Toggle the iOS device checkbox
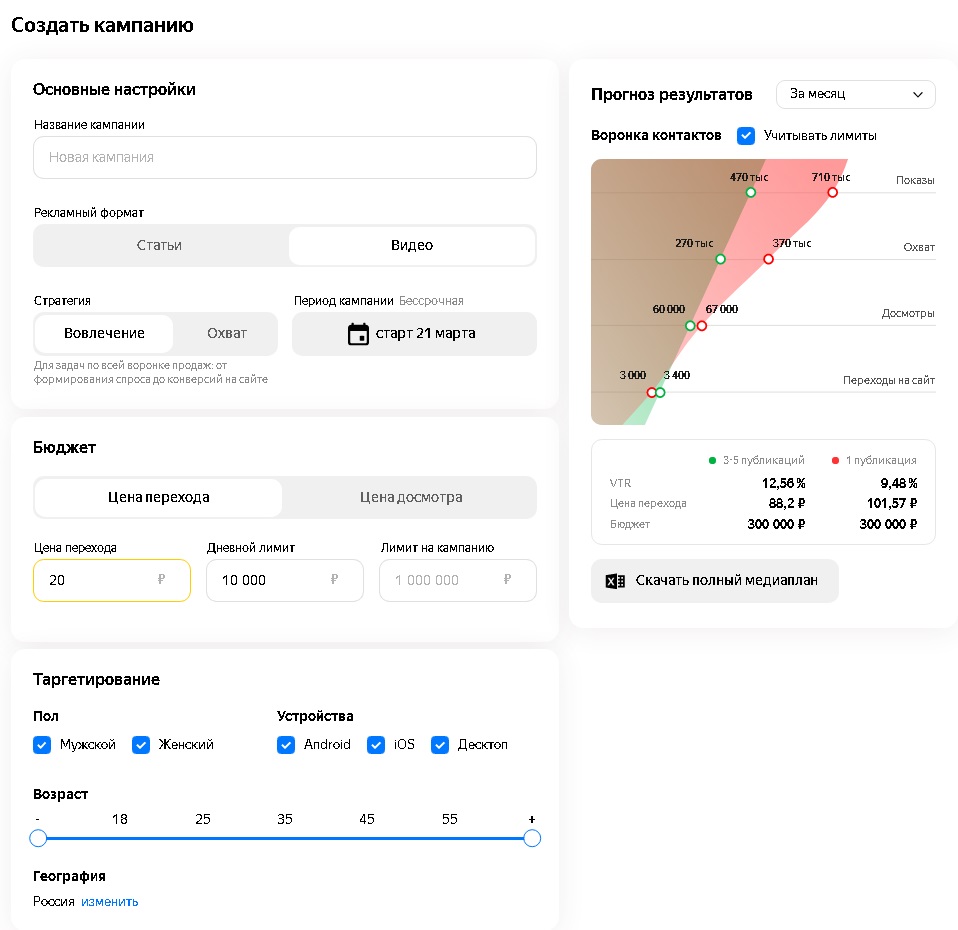The height and width of the screenshot is (930, 958). [x=376, y=745]
